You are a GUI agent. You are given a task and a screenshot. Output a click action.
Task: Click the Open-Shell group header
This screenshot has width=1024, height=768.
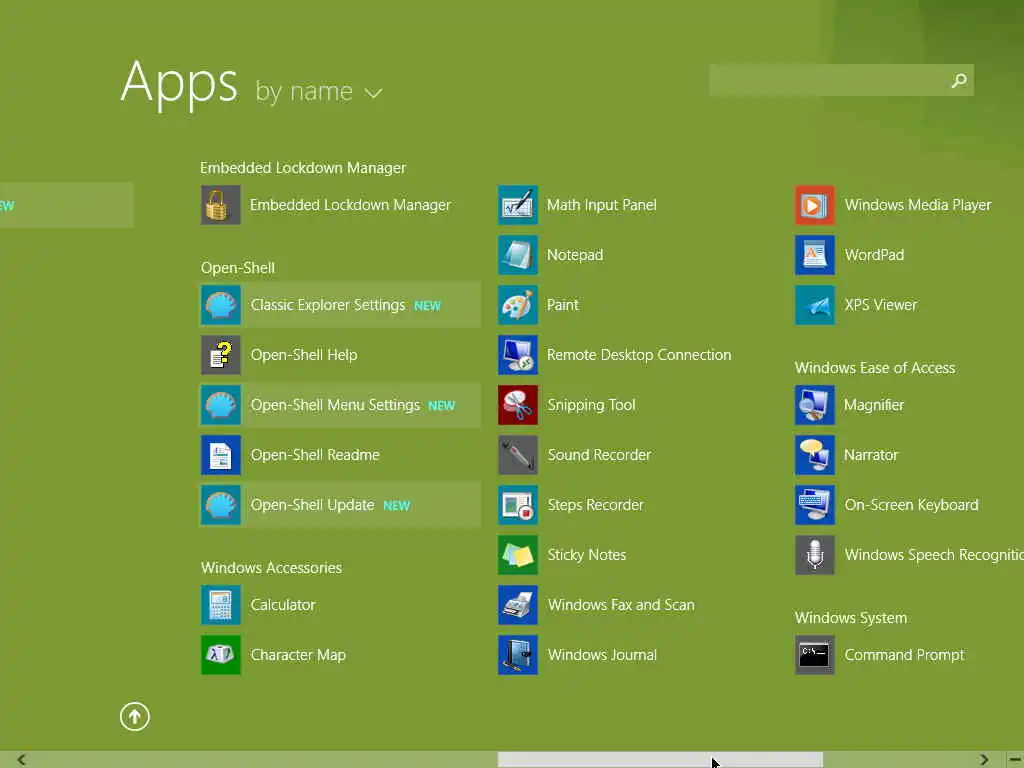[x=238, y=268]
